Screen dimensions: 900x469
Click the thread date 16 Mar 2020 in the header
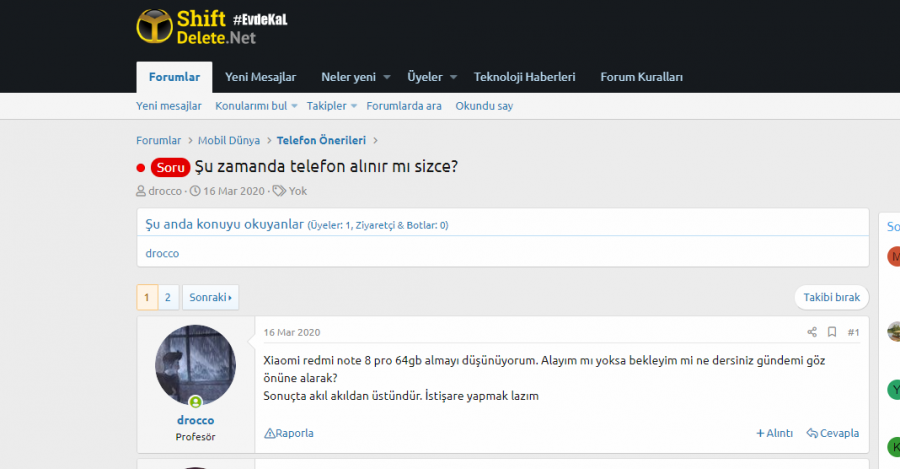coord(234,191)
